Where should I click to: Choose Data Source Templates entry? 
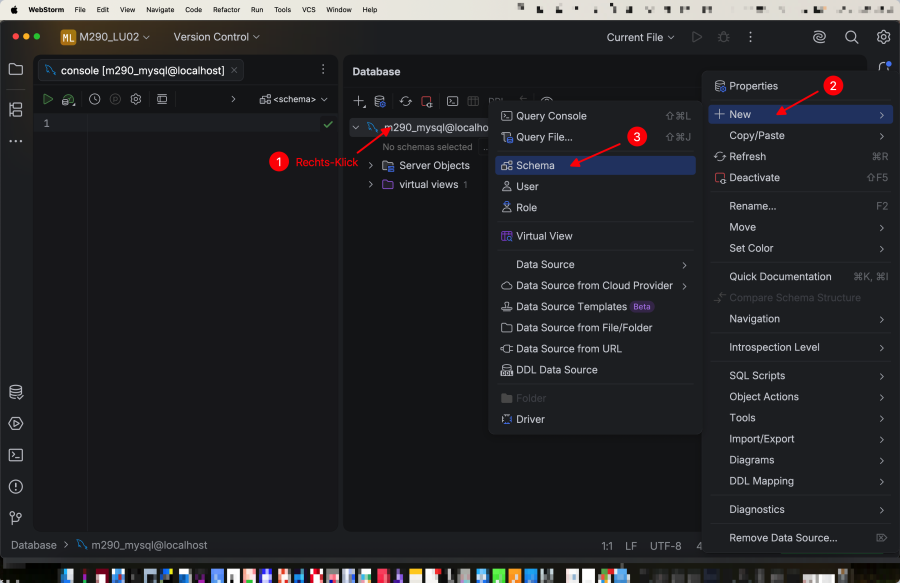(x=595, y=307)
